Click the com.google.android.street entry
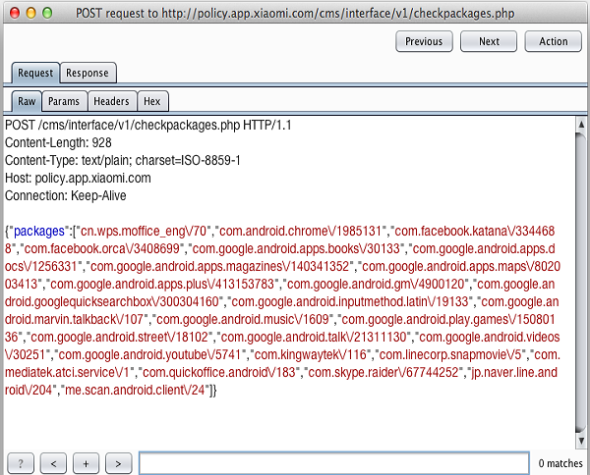 click(x=119, y=337)
